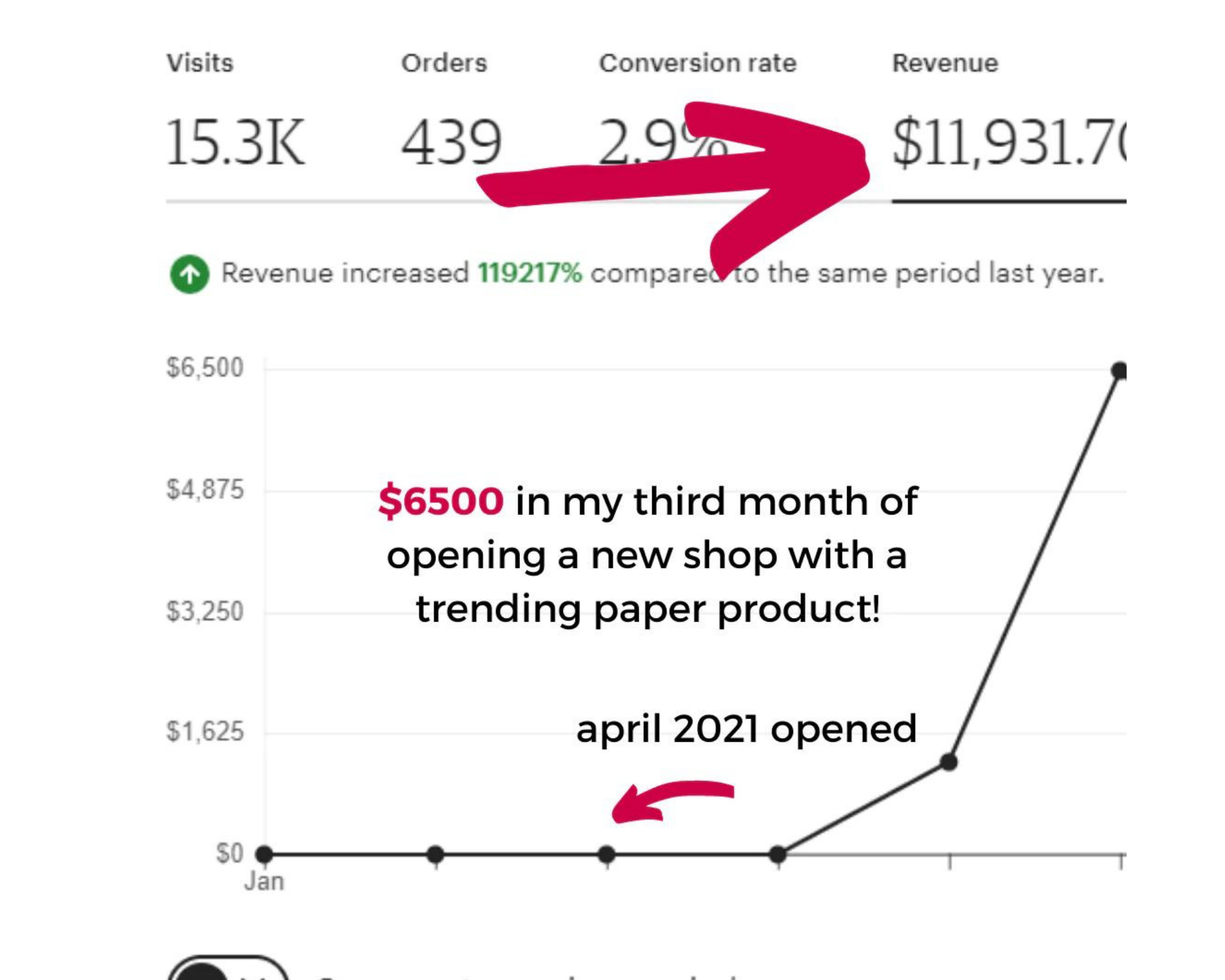Click the third $0 data point
The width and height of the screenshot is (1225, 980).
point(606,854)
